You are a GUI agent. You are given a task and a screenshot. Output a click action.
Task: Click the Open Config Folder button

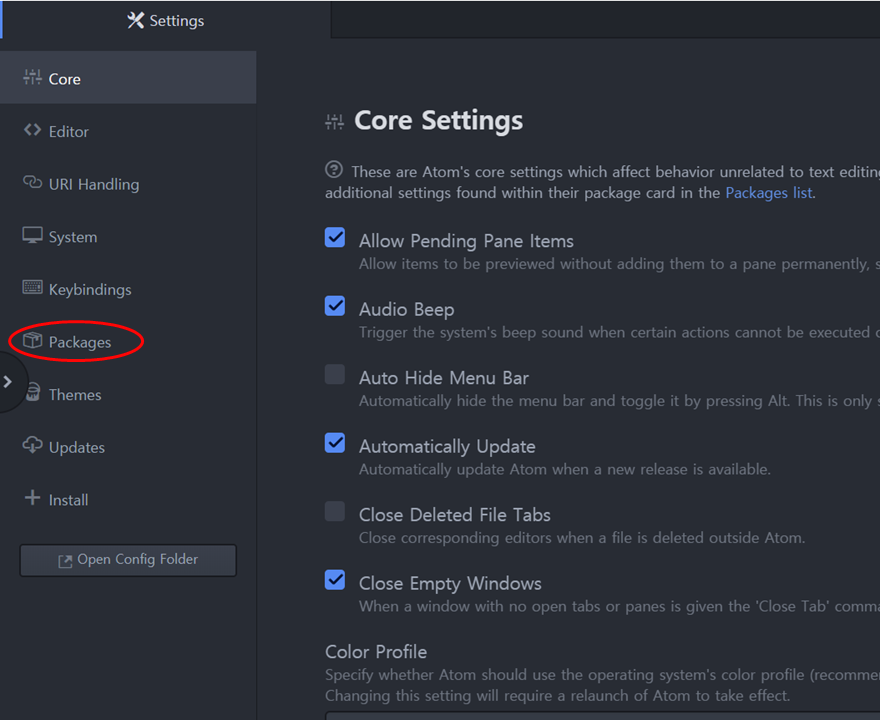pos(128,560)
